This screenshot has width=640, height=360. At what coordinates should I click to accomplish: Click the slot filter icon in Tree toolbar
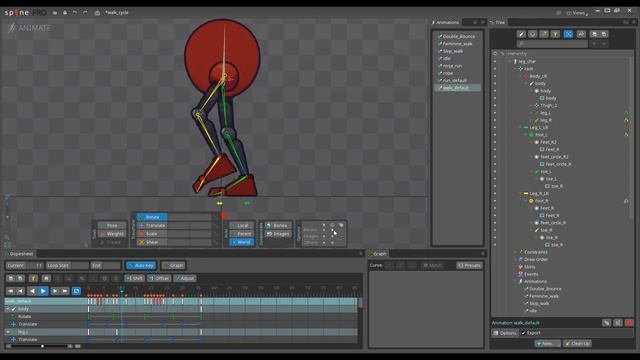coord(532,34)
